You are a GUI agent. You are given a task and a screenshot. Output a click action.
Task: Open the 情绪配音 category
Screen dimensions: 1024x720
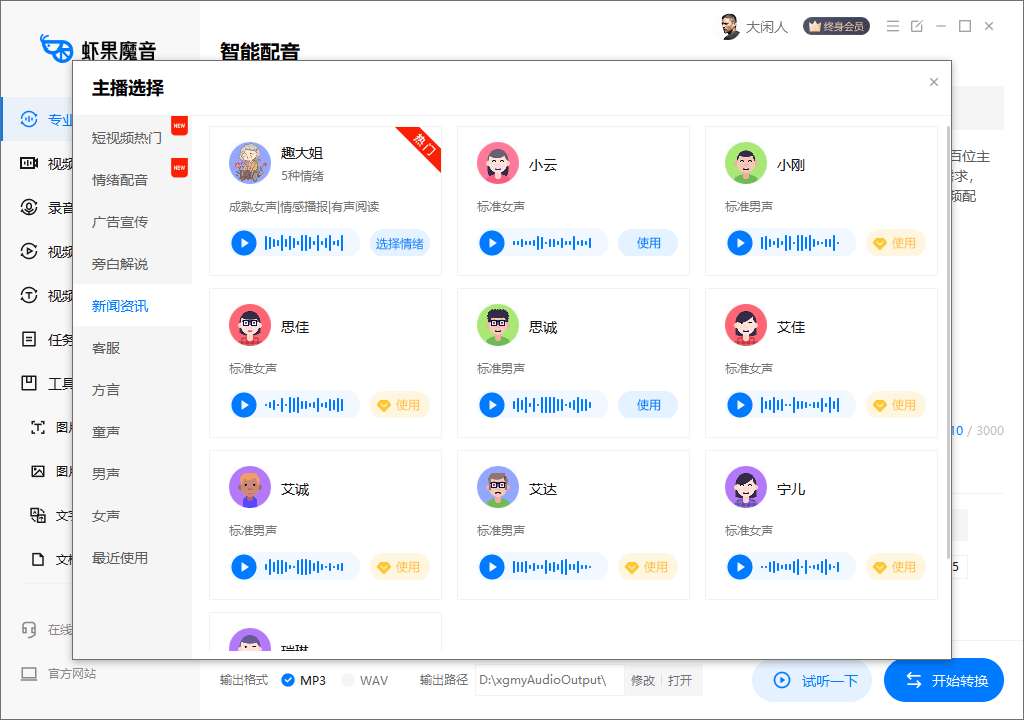tap(133, 180)
